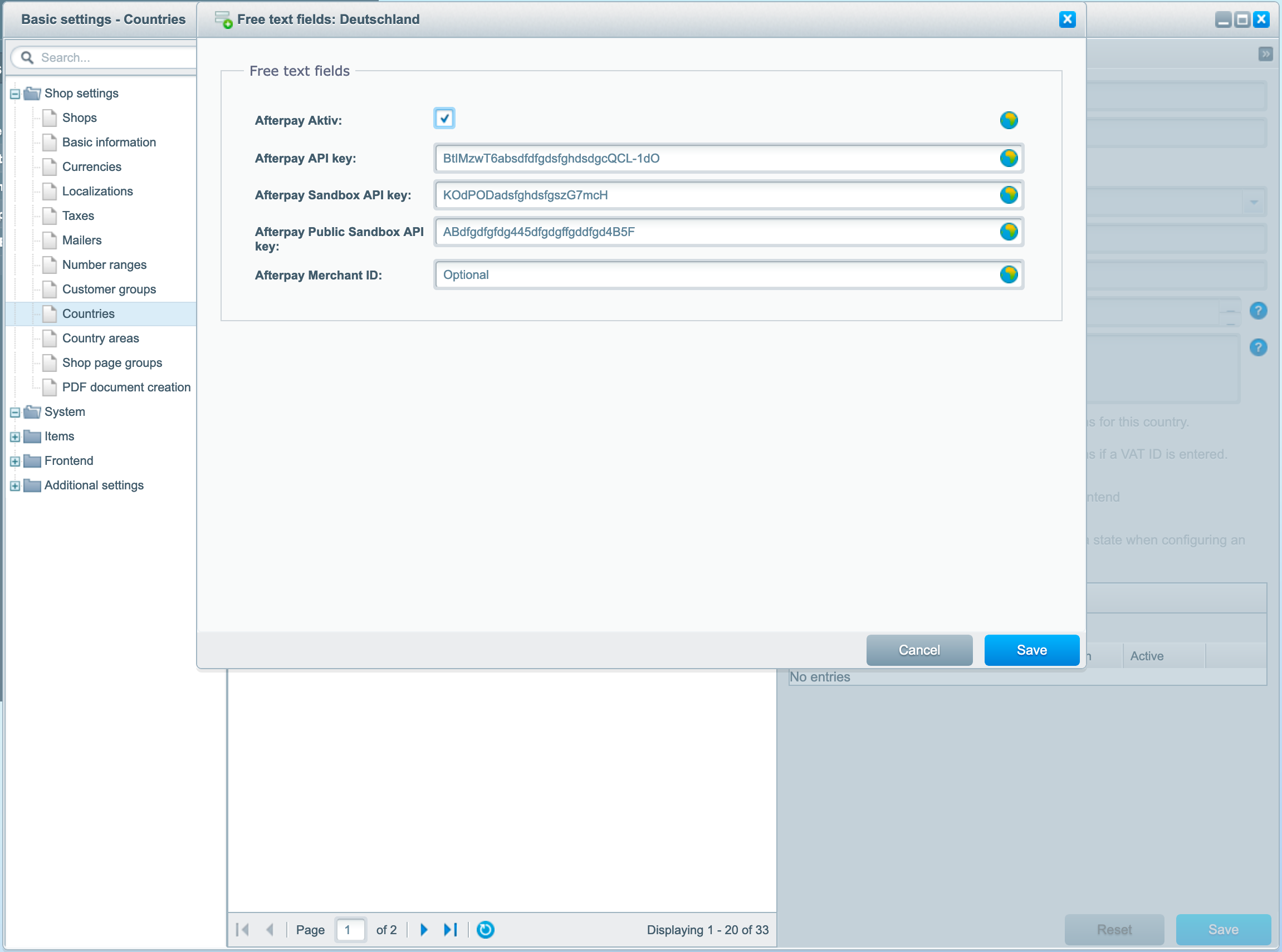
Task: Save the Deutschland free text fields
Action: click(x=1031, y=650)
